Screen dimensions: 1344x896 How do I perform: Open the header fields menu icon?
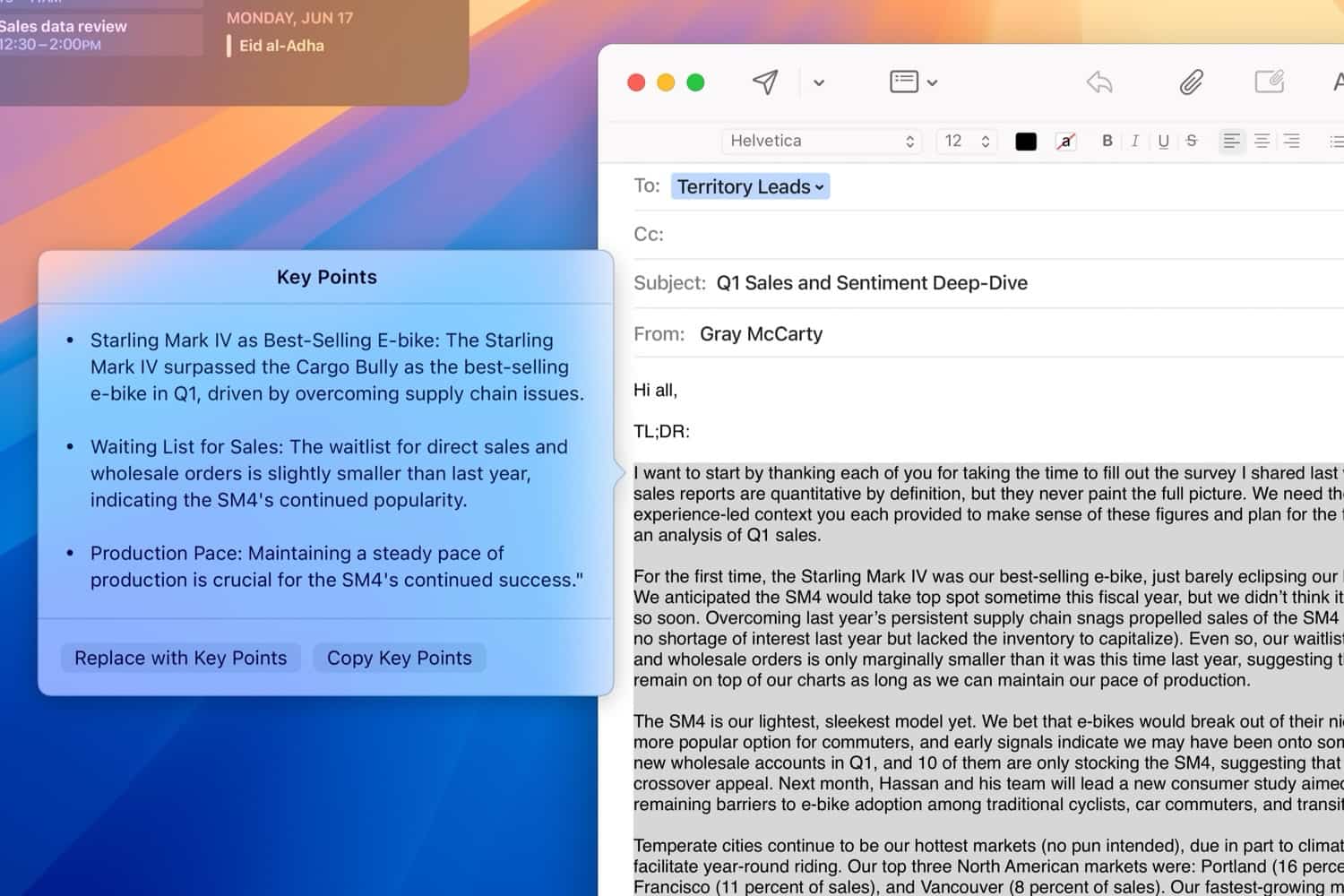tap(904, 82)
